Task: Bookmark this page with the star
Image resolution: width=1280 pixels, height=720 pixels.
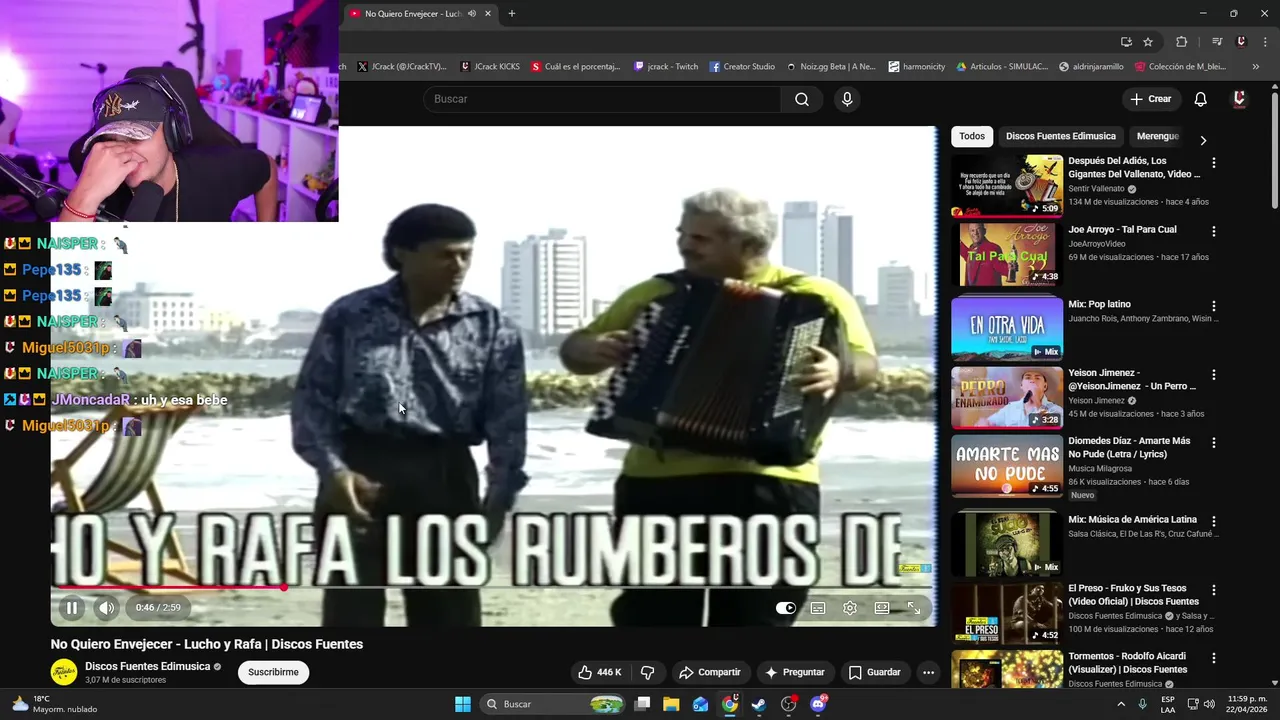Action: tap(1148, 41)
